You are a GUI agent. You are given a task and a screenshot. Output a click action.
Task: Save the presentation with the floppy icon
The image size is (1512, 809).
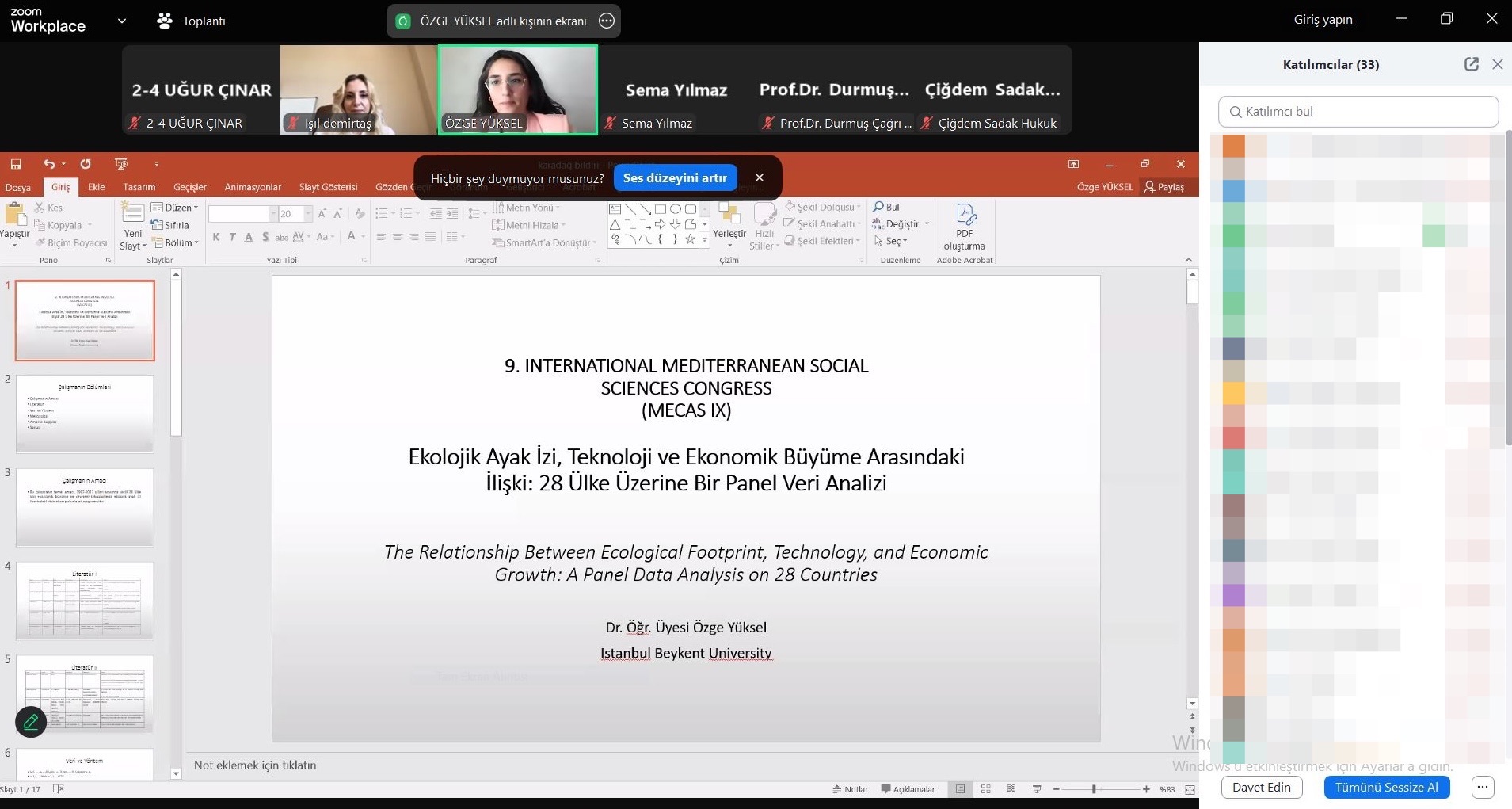[x=15, y=164]
